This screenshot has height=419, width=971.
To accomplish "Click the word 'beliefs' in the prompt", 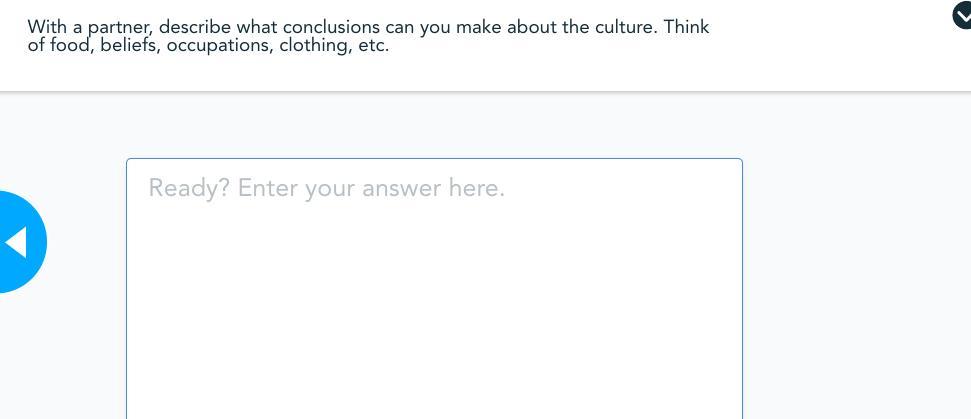I will click(x=129, y=46).
